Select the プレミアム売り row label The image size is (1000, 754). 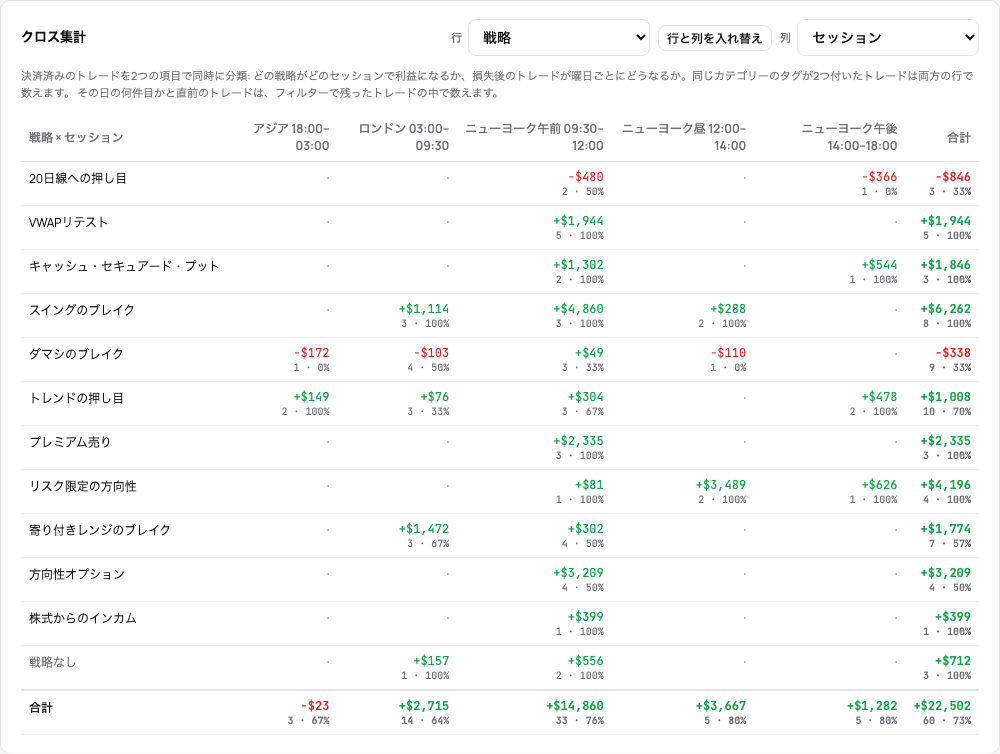tap(70, 442)
